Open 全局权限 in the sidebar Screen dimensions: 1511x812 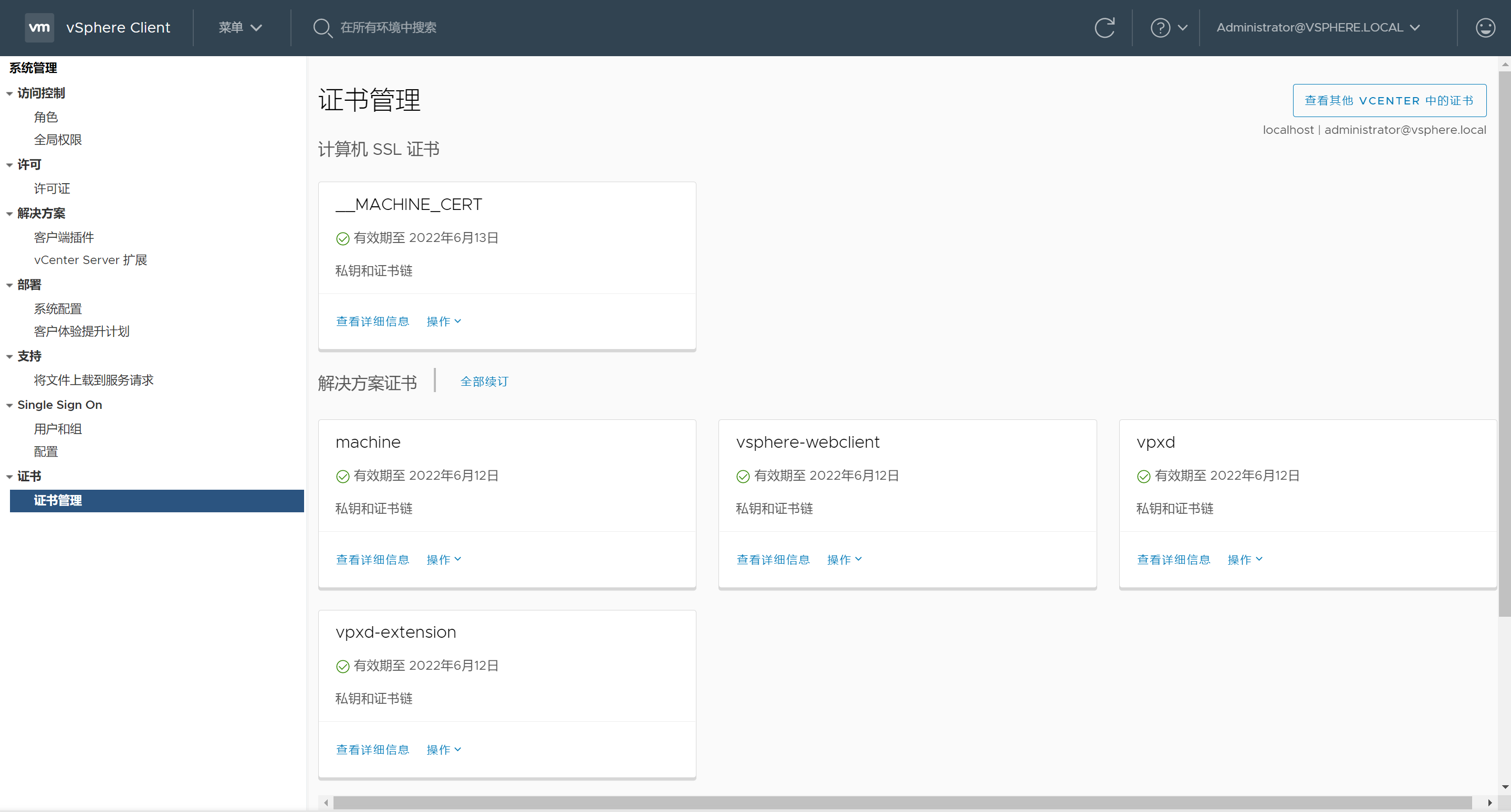(x=57, y=140)
